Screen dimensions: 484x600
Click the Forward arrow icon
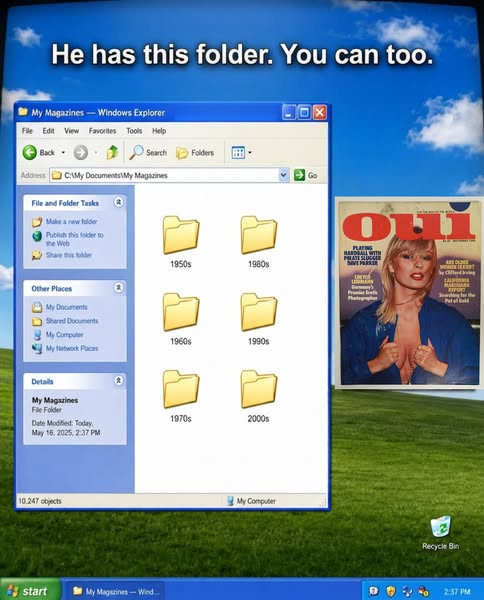80,152
